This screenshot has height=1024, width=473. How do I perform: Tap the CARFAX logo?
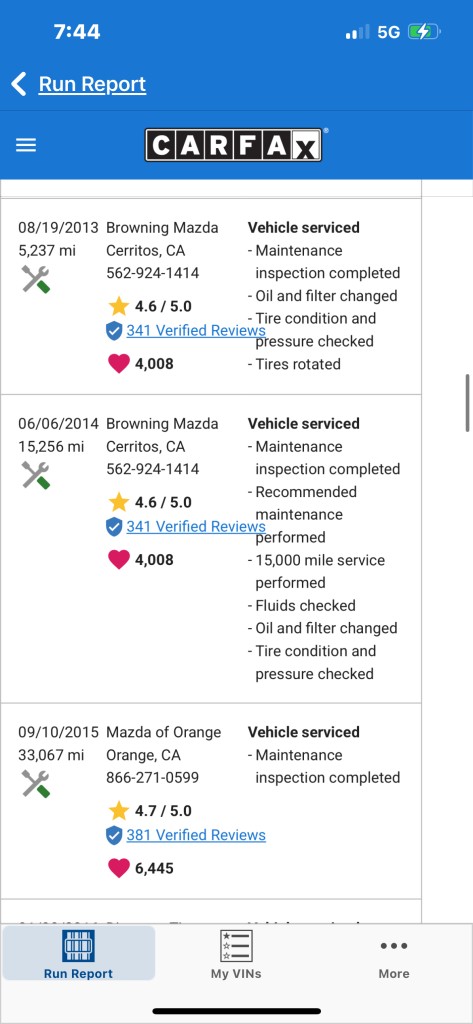(233, 145)
